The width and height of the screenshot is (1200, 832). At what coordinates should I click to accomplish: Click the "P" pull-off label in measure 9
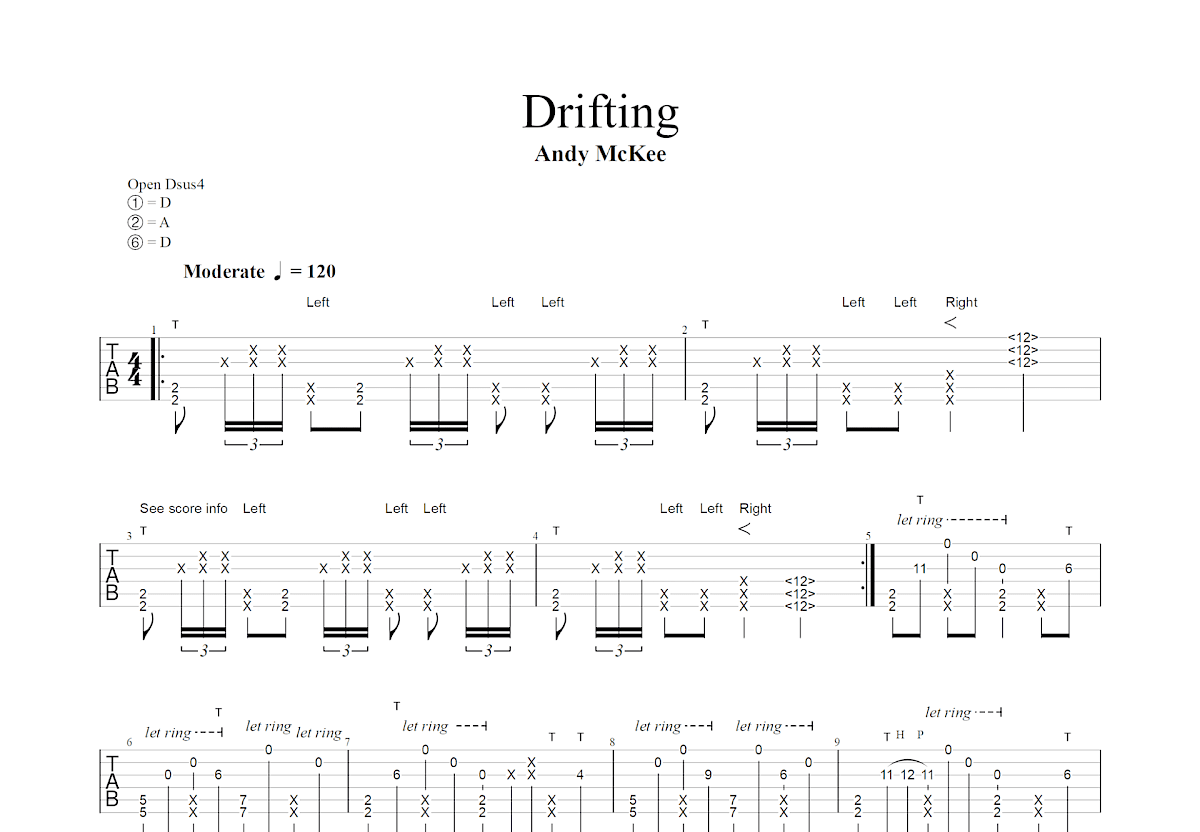point(920,735)
